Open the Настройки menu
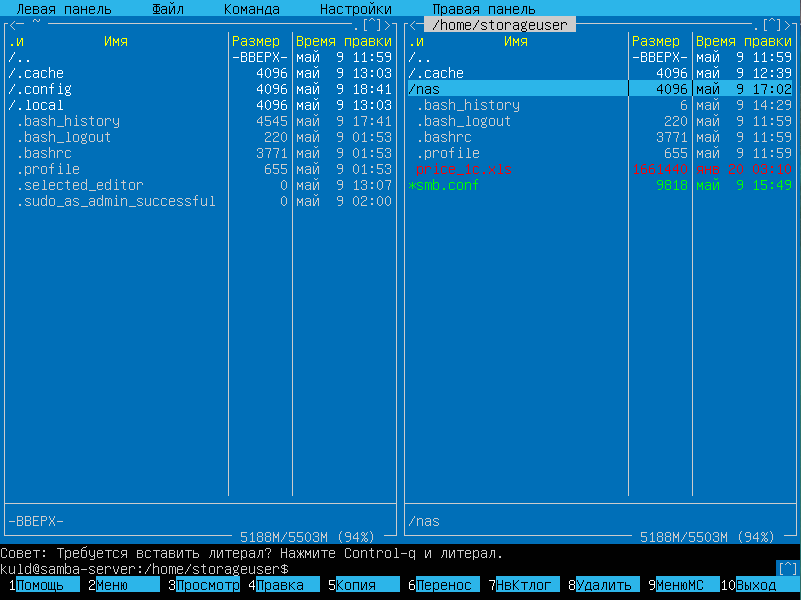Viewport: 801px width, 600px height. tap(355, 9)
